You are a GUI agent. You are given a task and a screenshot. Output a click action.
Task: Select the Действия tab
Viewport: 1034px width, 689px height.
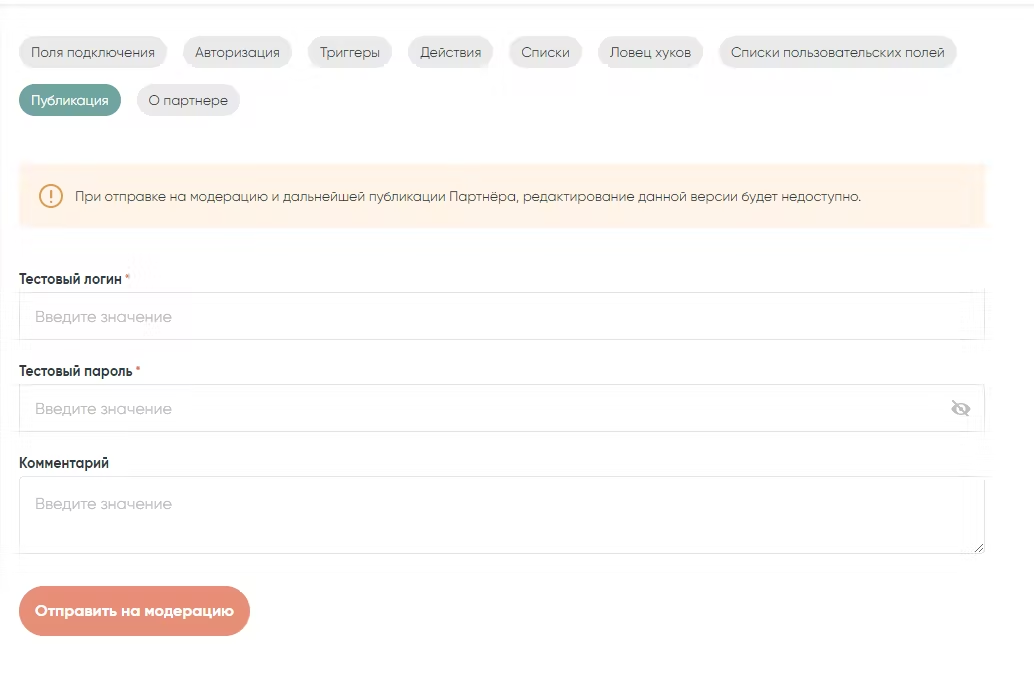click(x=450, y=52)
